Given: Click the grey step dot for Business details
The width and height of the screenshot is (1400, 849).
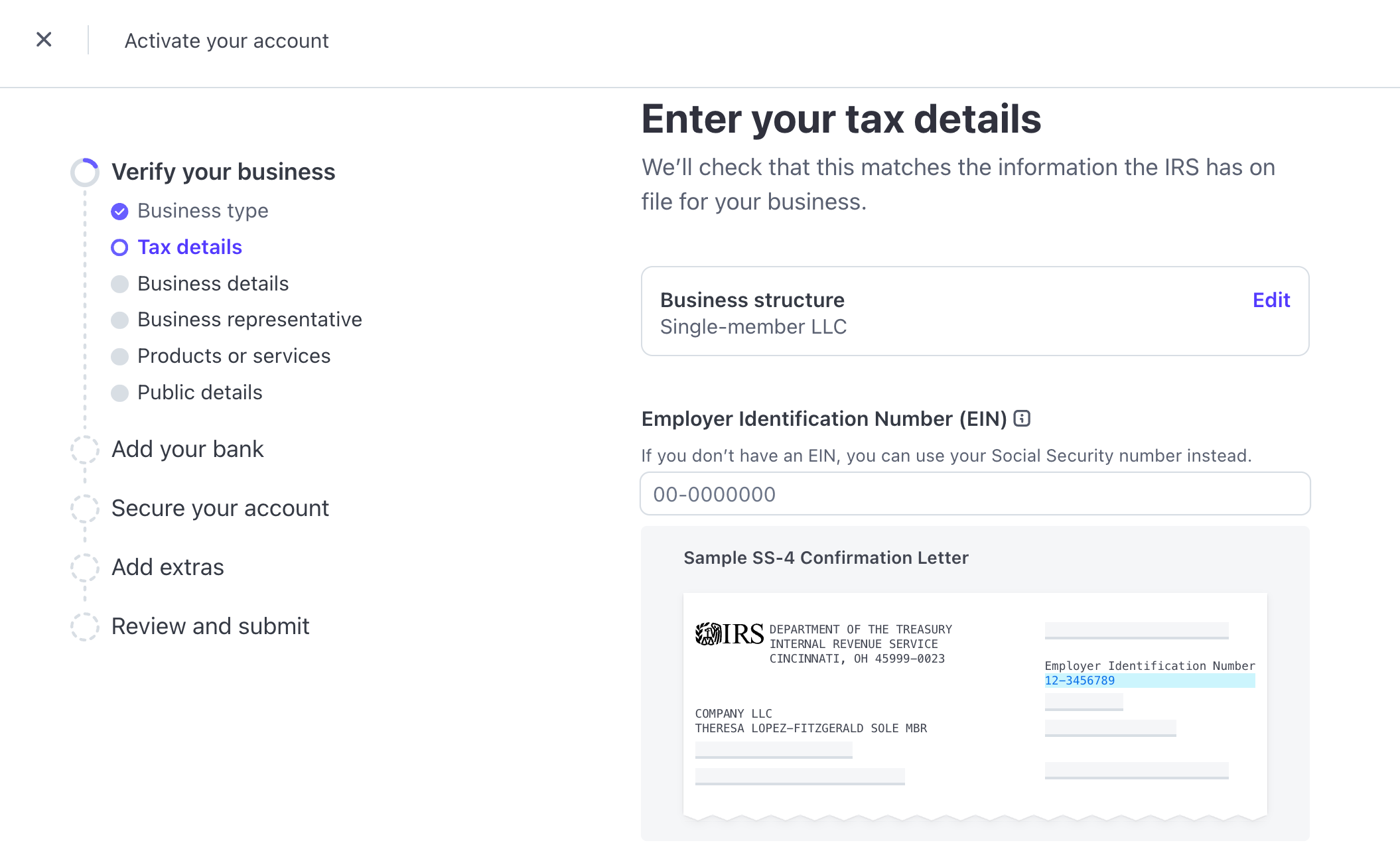Looking at the screenshot, I should [120, 284].
